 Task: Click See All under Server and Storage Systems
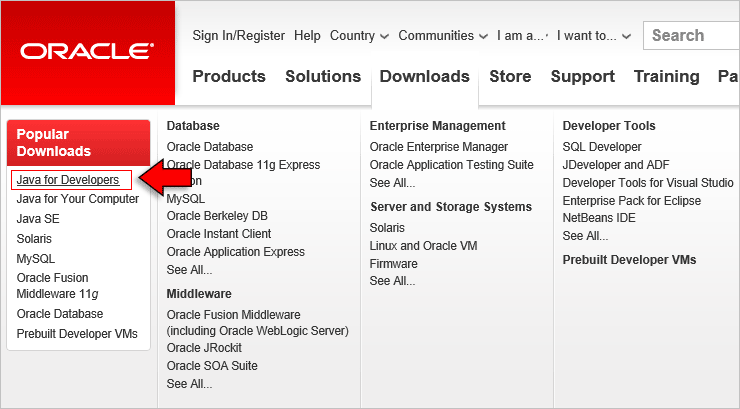pos(392,281)
